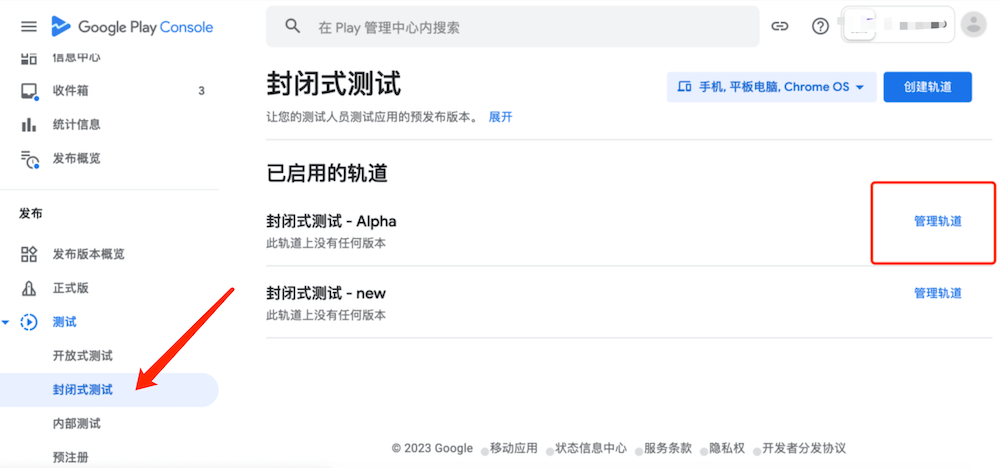The image size is (1000, 468).
Task: Collapse the 测试 section arrow
Action: (x=8, y=322)
